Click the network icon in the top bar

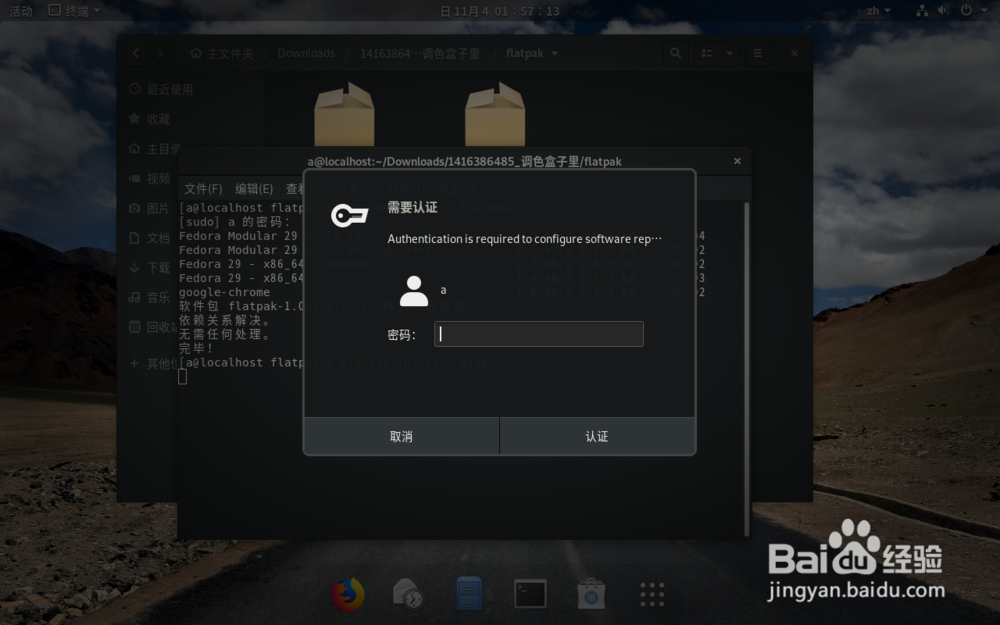pyautogui.click(x=920, y=11)
